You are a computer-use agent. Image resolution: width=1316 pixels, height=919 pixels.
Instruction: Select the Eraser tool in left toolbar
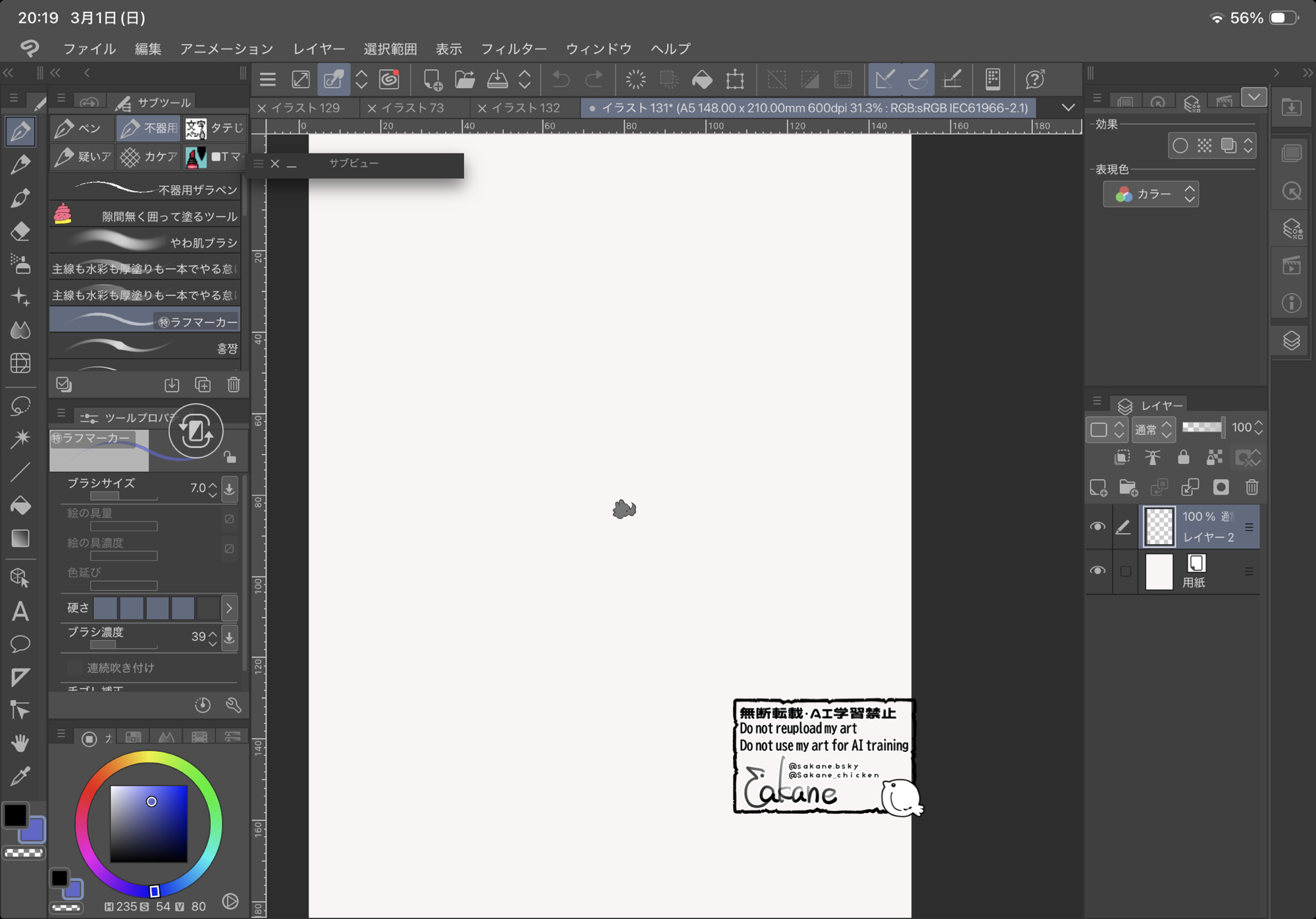[x=20, y=232]
